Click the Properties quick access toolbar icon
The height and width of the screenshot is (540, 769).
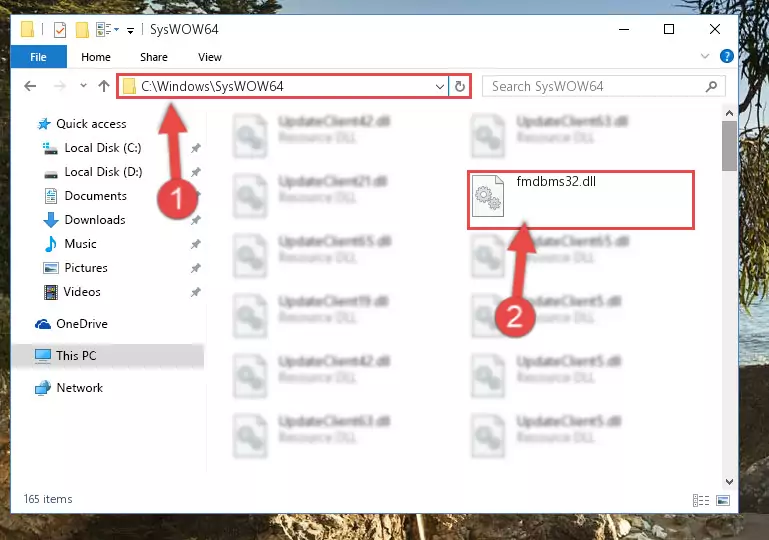coord(59,29)
